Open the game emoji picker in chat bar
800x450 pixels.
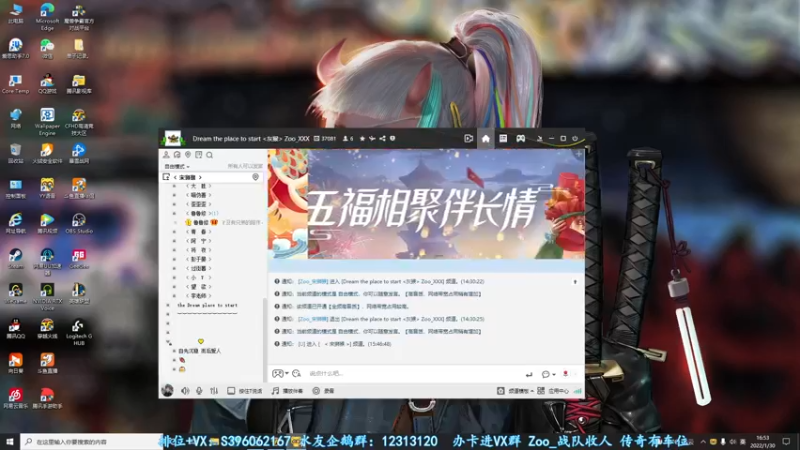pyautogui.click(x=280, y=373)
